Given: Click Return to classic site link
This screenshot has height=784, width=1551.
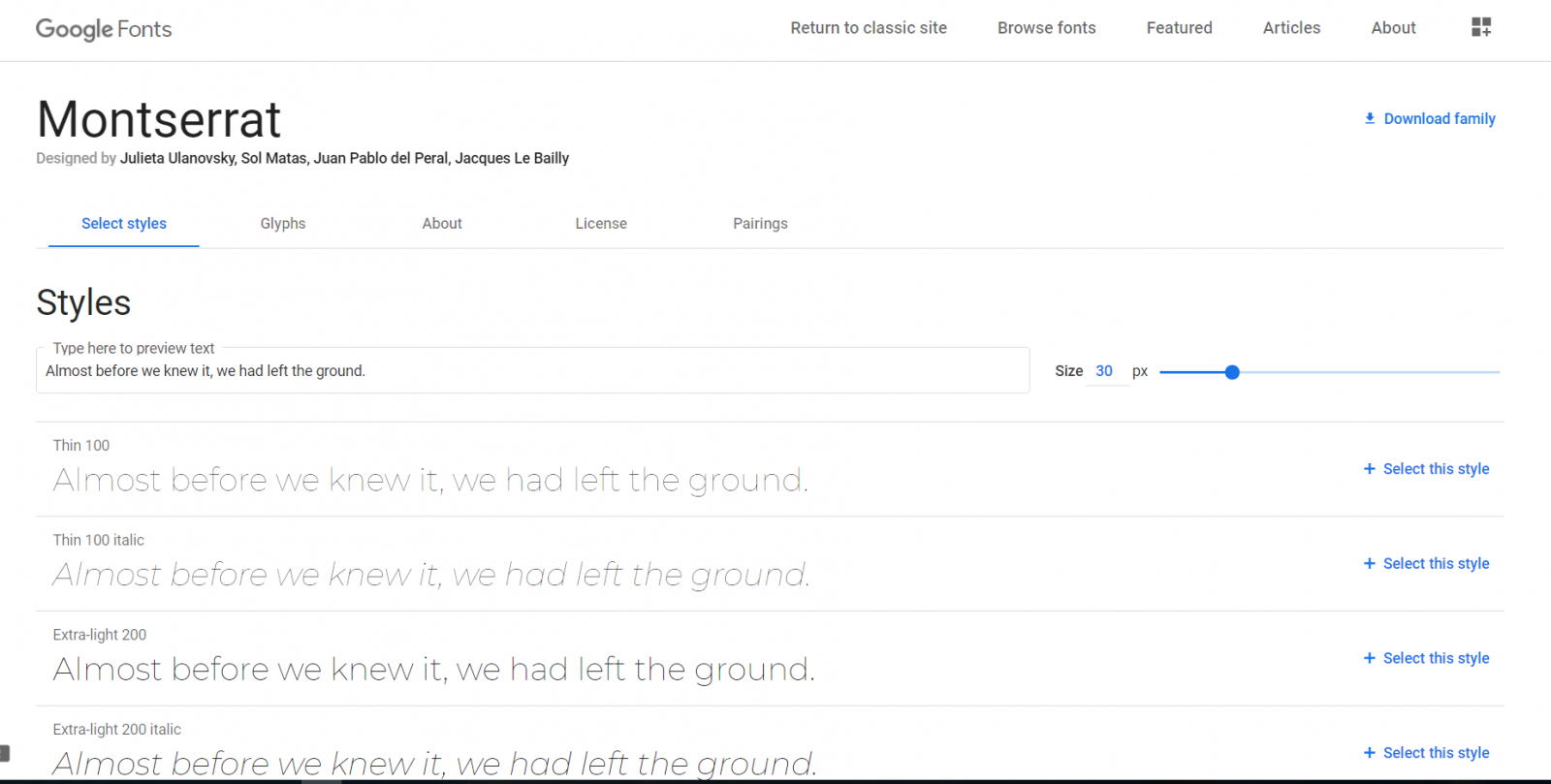Looking at the screenshot, I should [868, 28].
